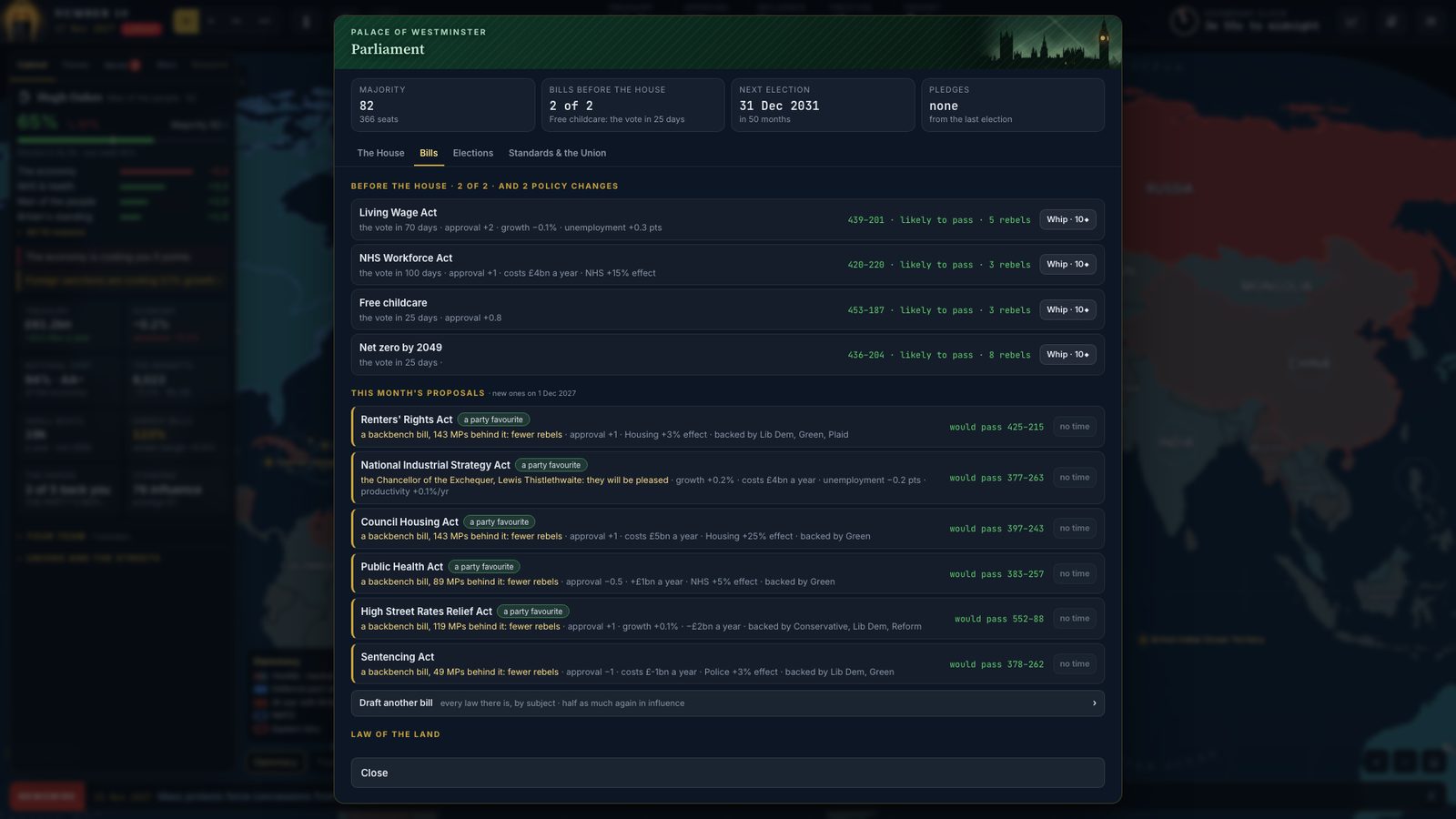This screenshot has width=1456, height=819.
Task: Click 'no time' for Public Health Act
Action: tap(1074, 574)
